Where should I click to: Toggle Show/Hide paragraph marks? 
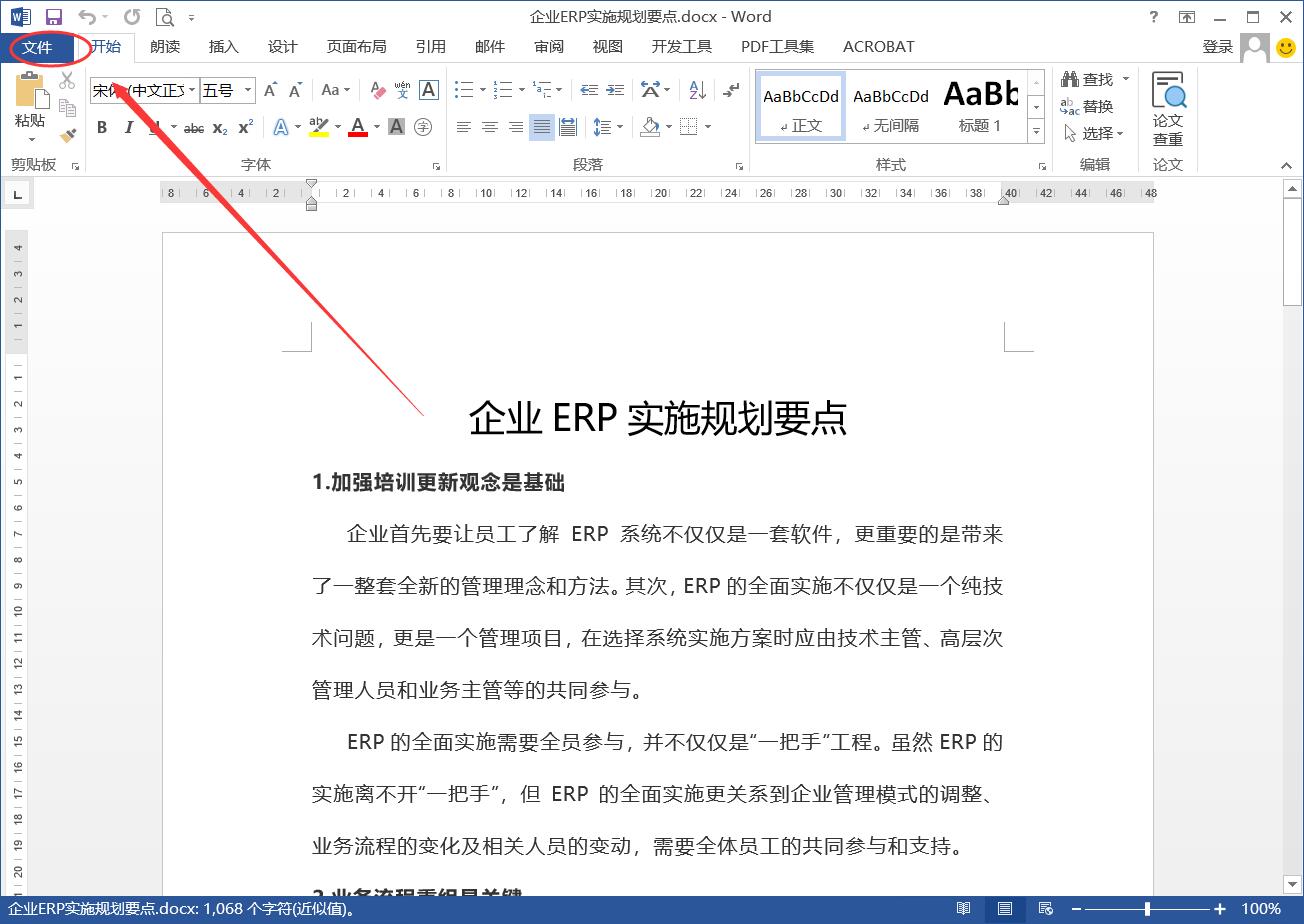coord(732,91)
